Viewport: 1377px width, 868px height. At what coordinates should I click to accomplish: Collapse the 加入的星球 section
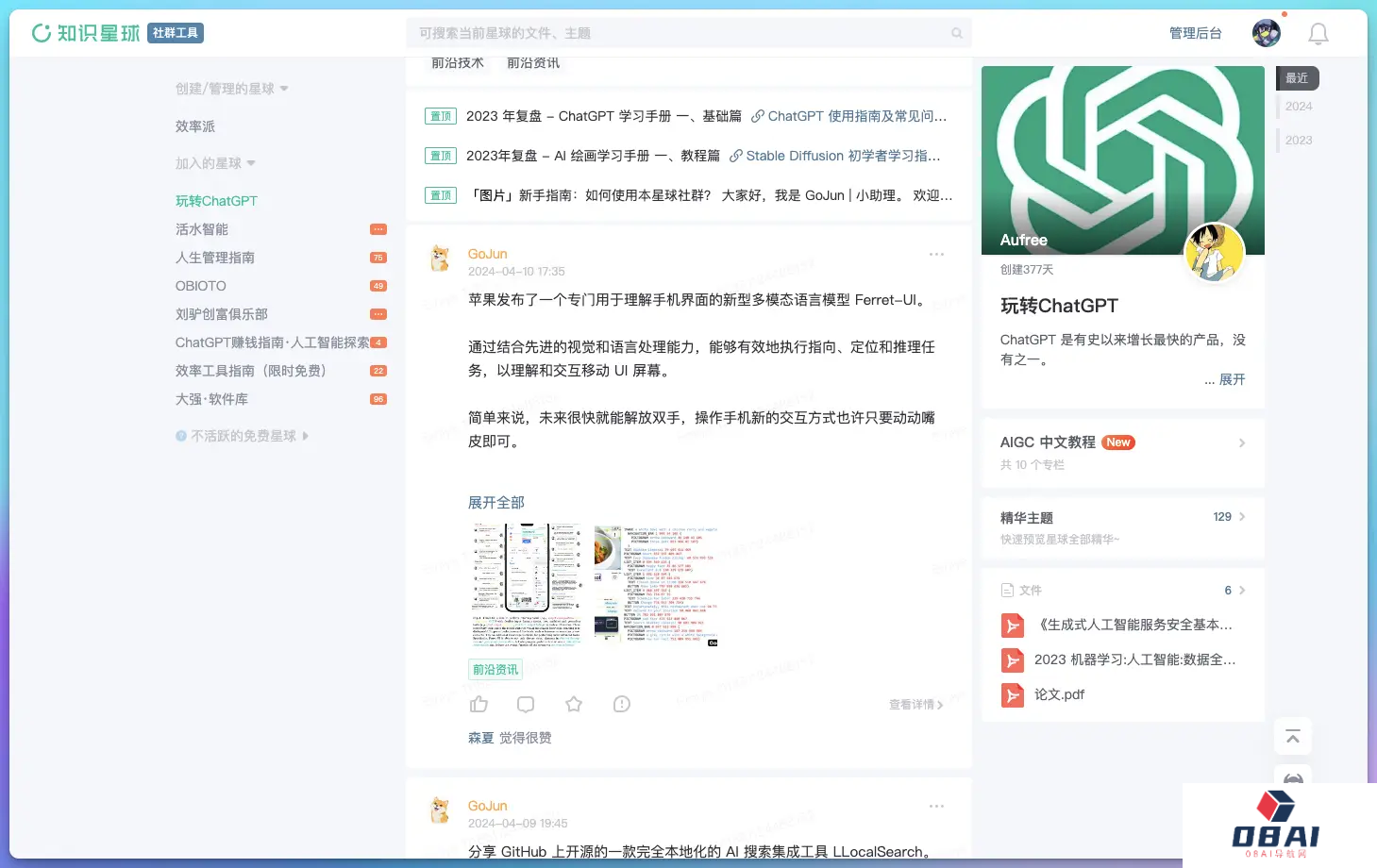coord(215,163)
